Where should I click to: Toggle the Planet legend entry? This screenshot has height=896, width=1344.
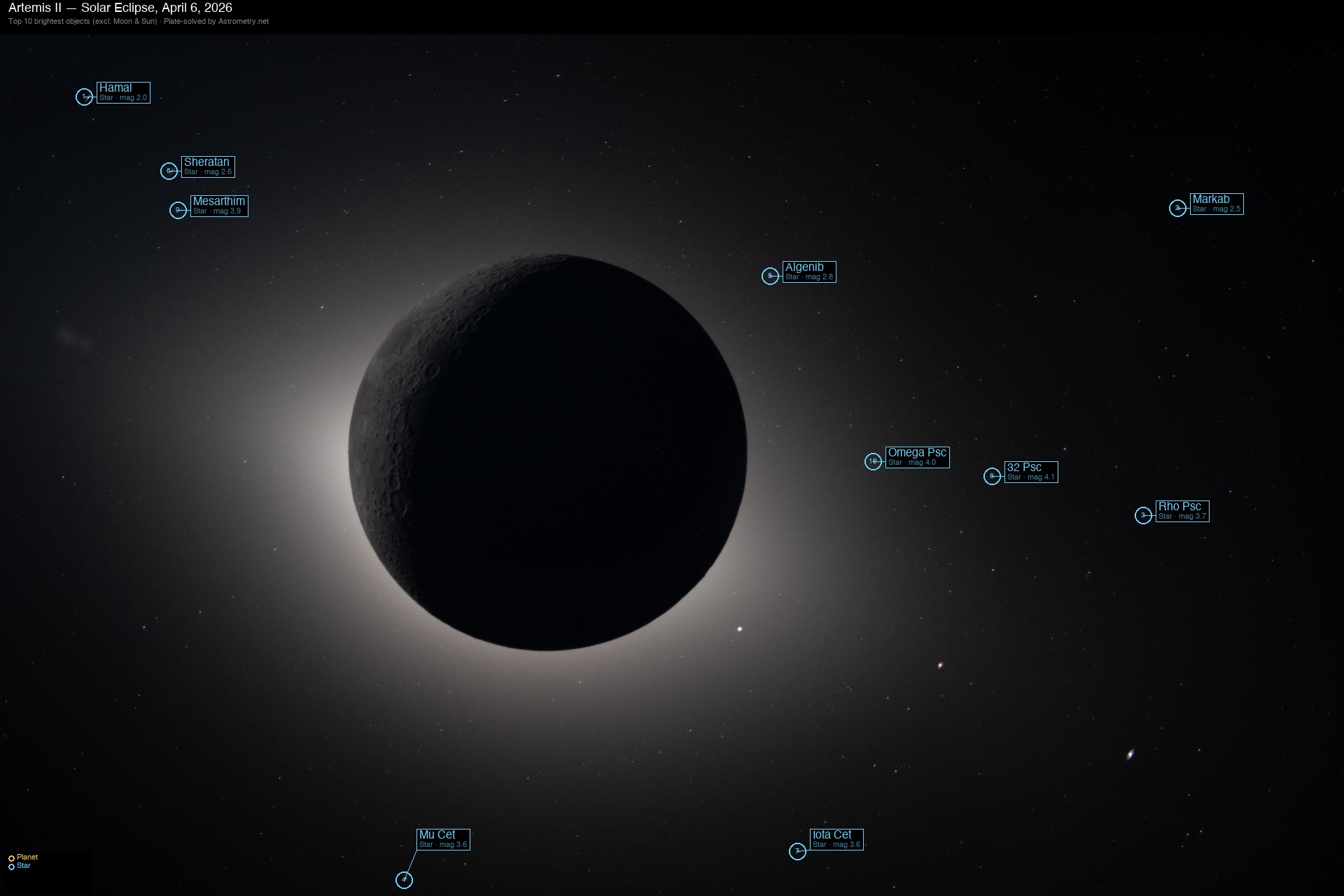[26, 856]
